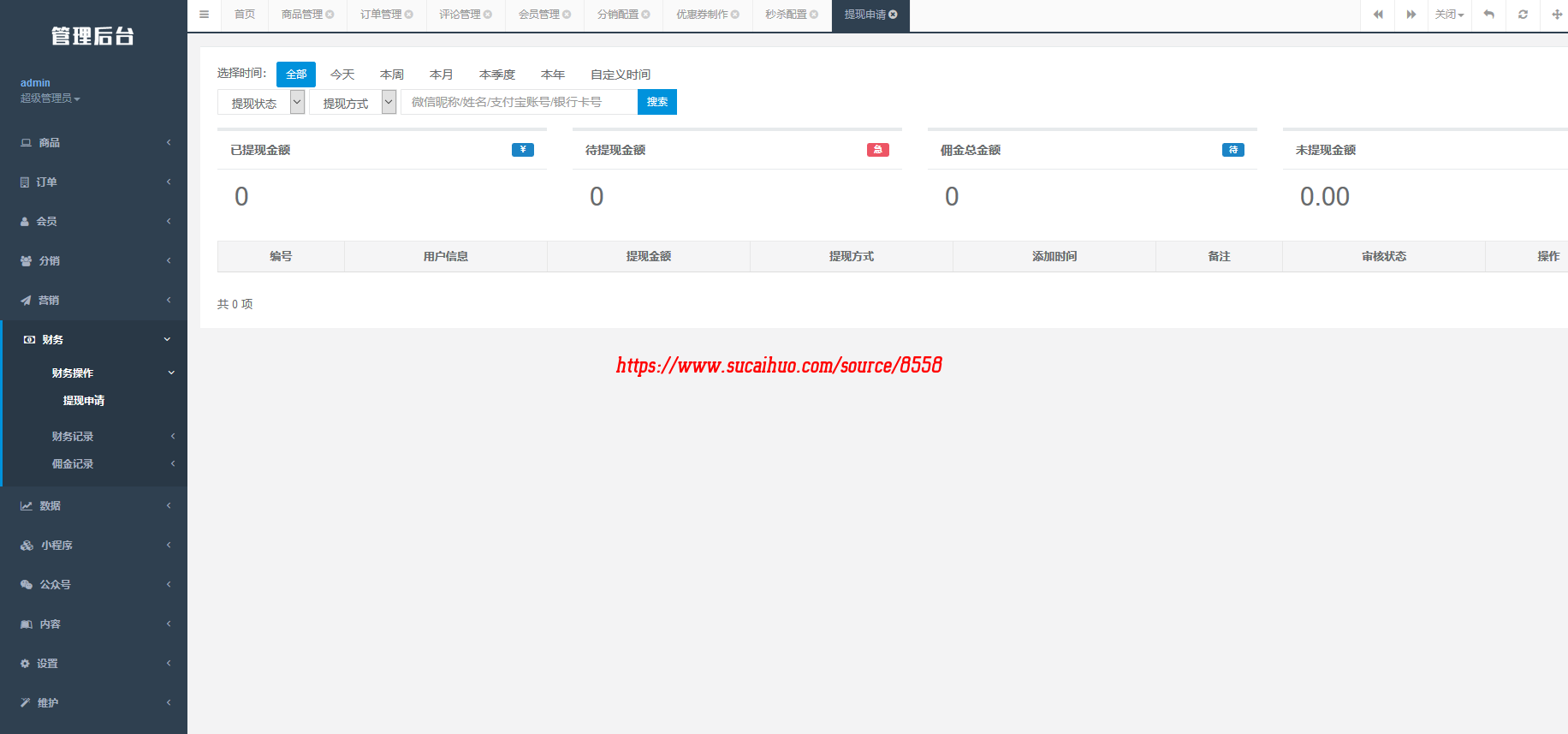Open the 提现方式 dropdown
The width and height of the screenshot is (1568, 734).
tap(353, 103)
